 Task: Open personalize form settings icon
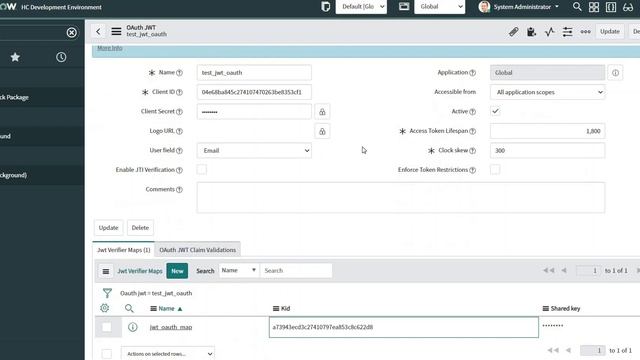click(x=567, y=32)
